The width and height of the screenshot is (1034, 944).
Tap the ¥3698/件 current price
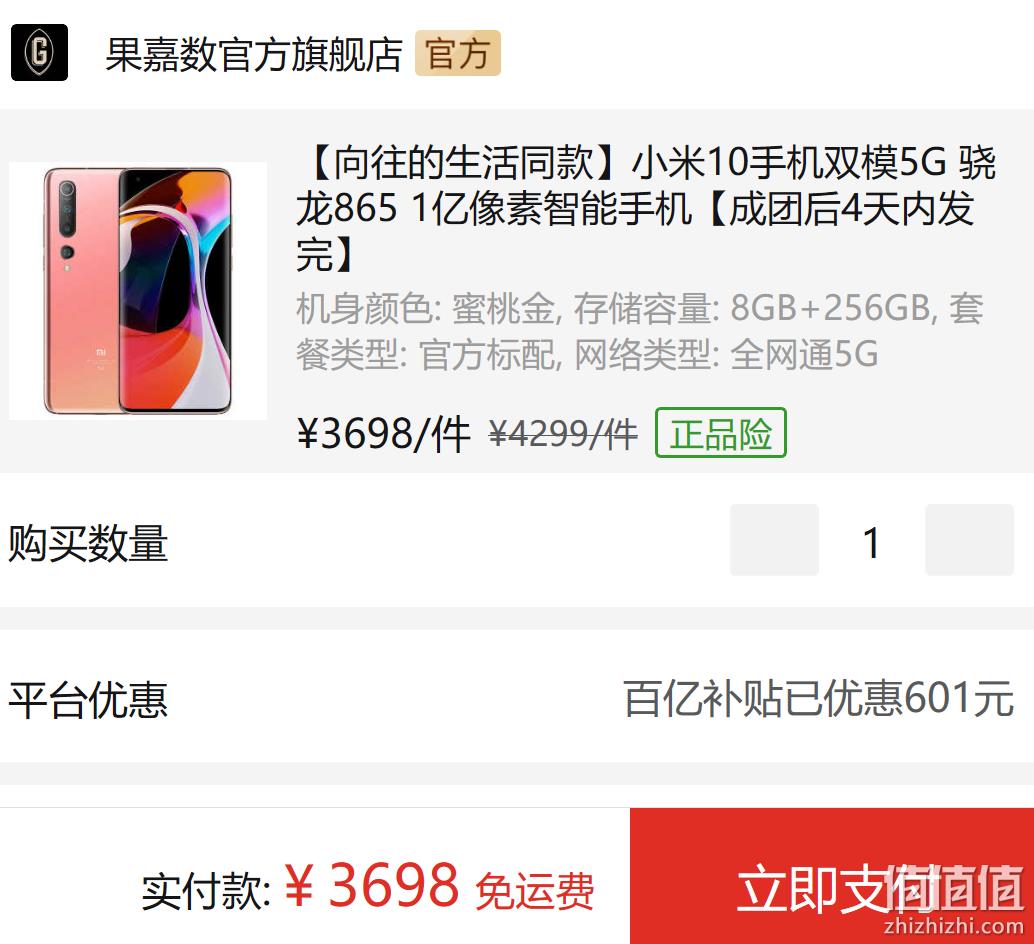tap(384, 435)
